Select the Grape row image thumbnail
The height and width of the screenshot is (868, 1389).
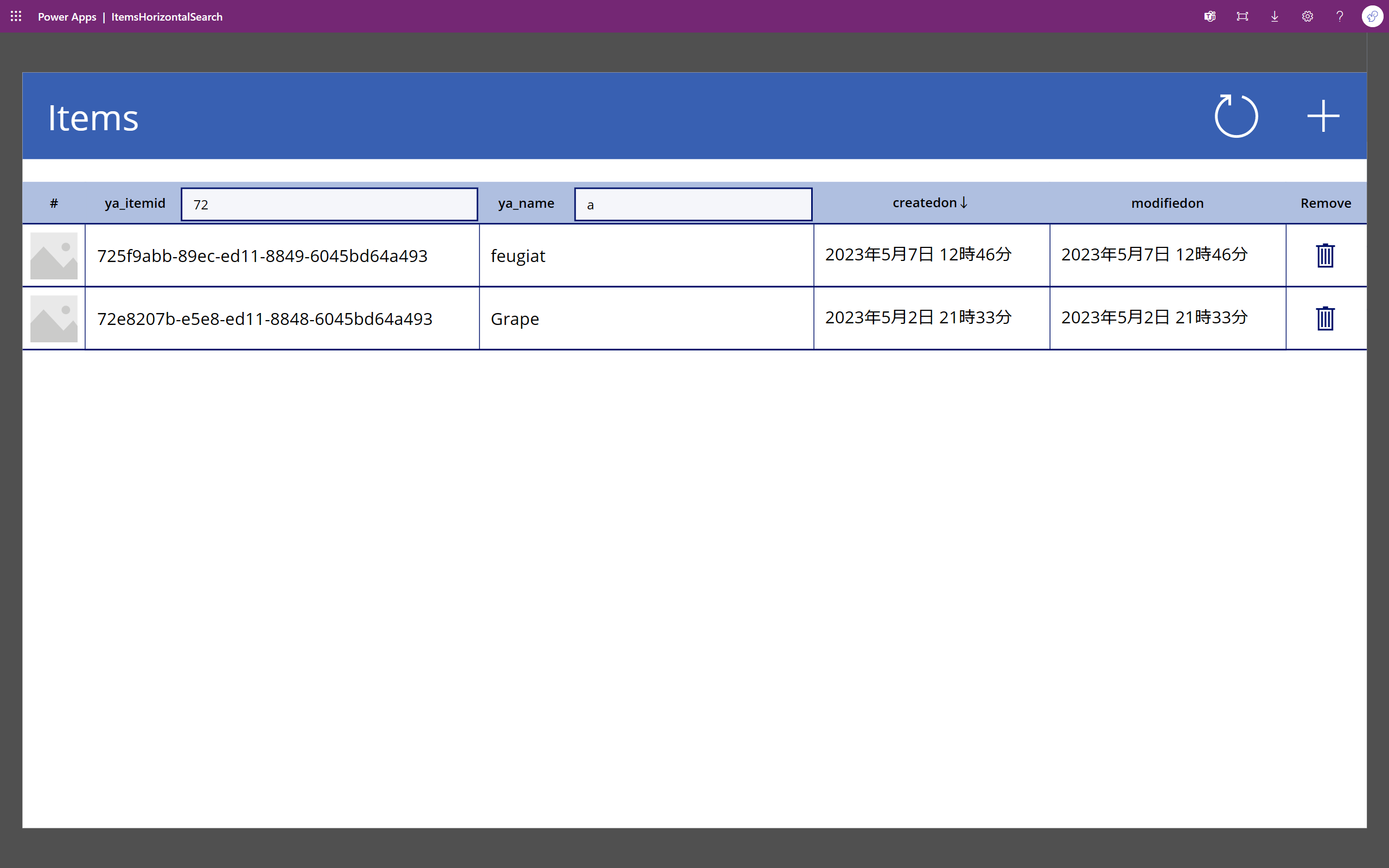point(54,318)
